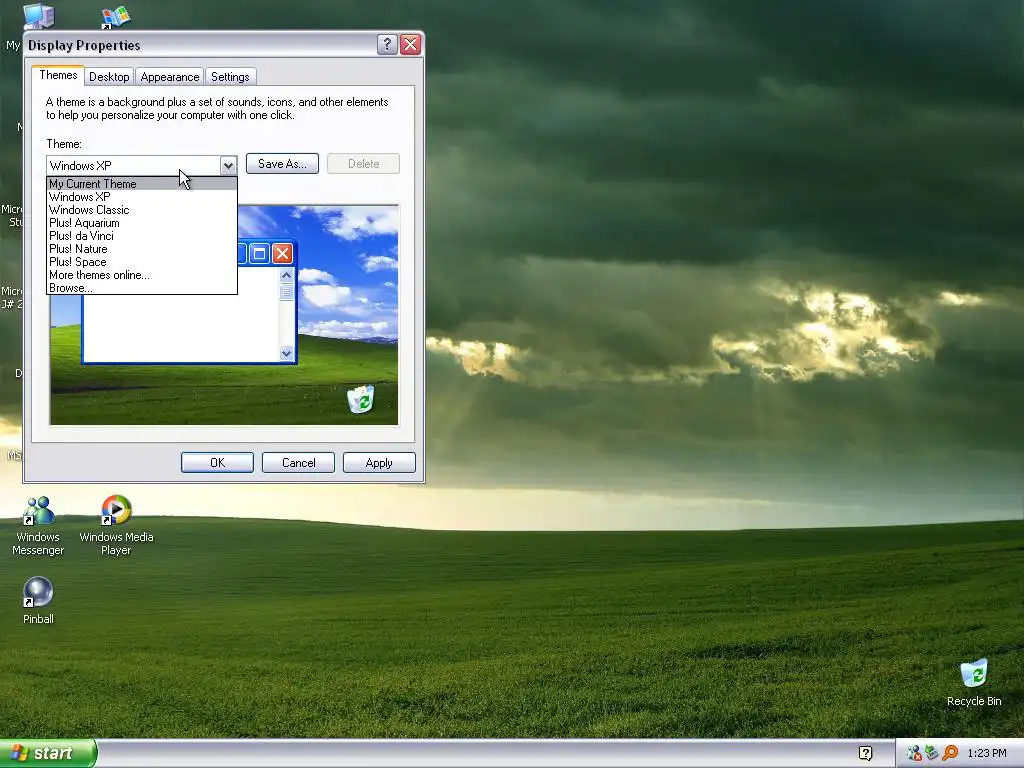Choose Plus! Space theme
The width and height of the screenshot is (1024, 768).
(x=142, y=262)
